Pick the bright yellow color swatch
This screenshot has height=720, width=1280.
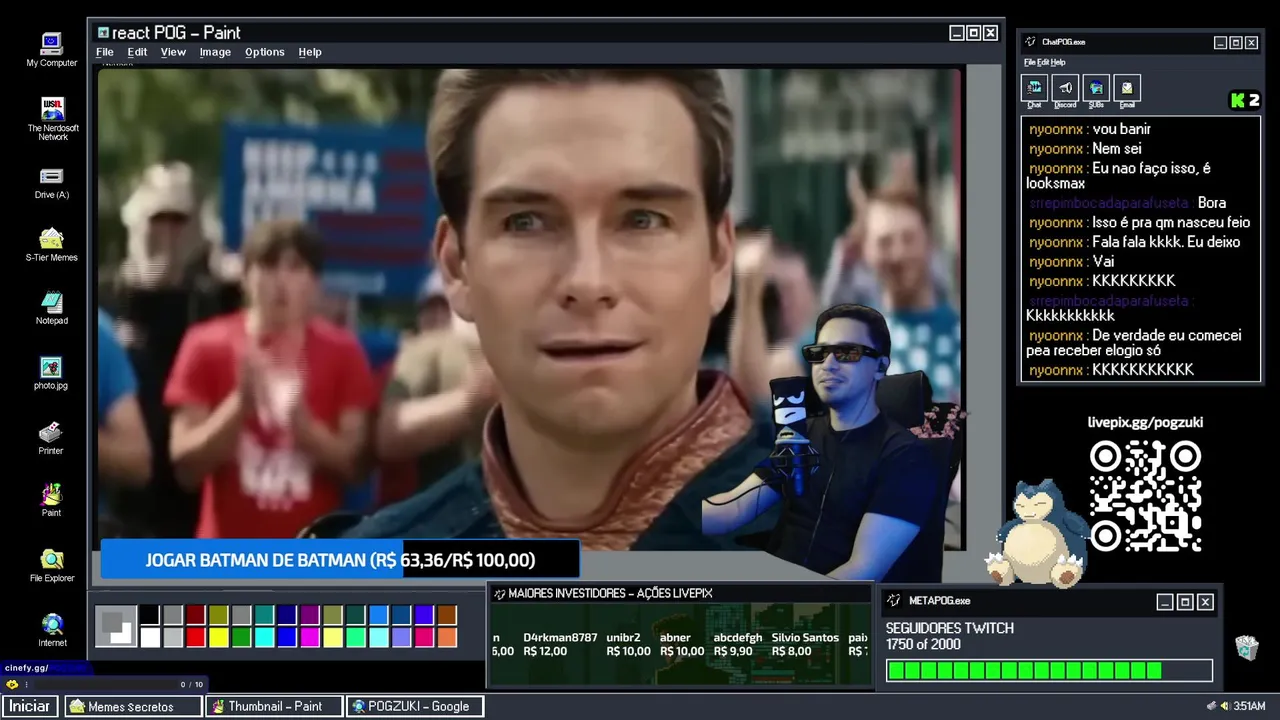218,637
